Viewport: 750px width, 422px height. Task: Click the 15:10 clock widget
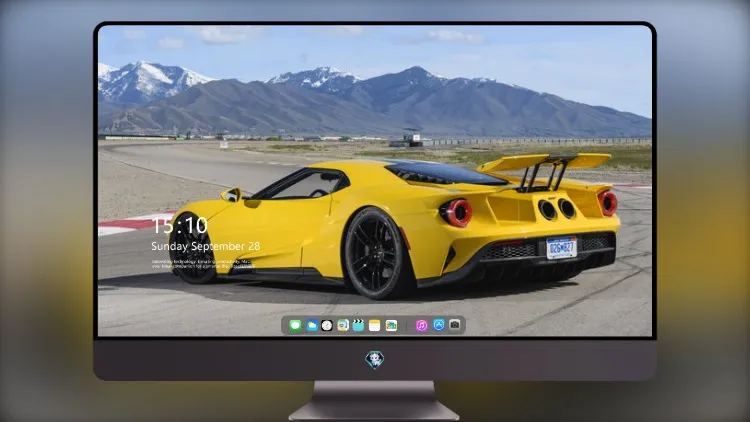point(180,225)
